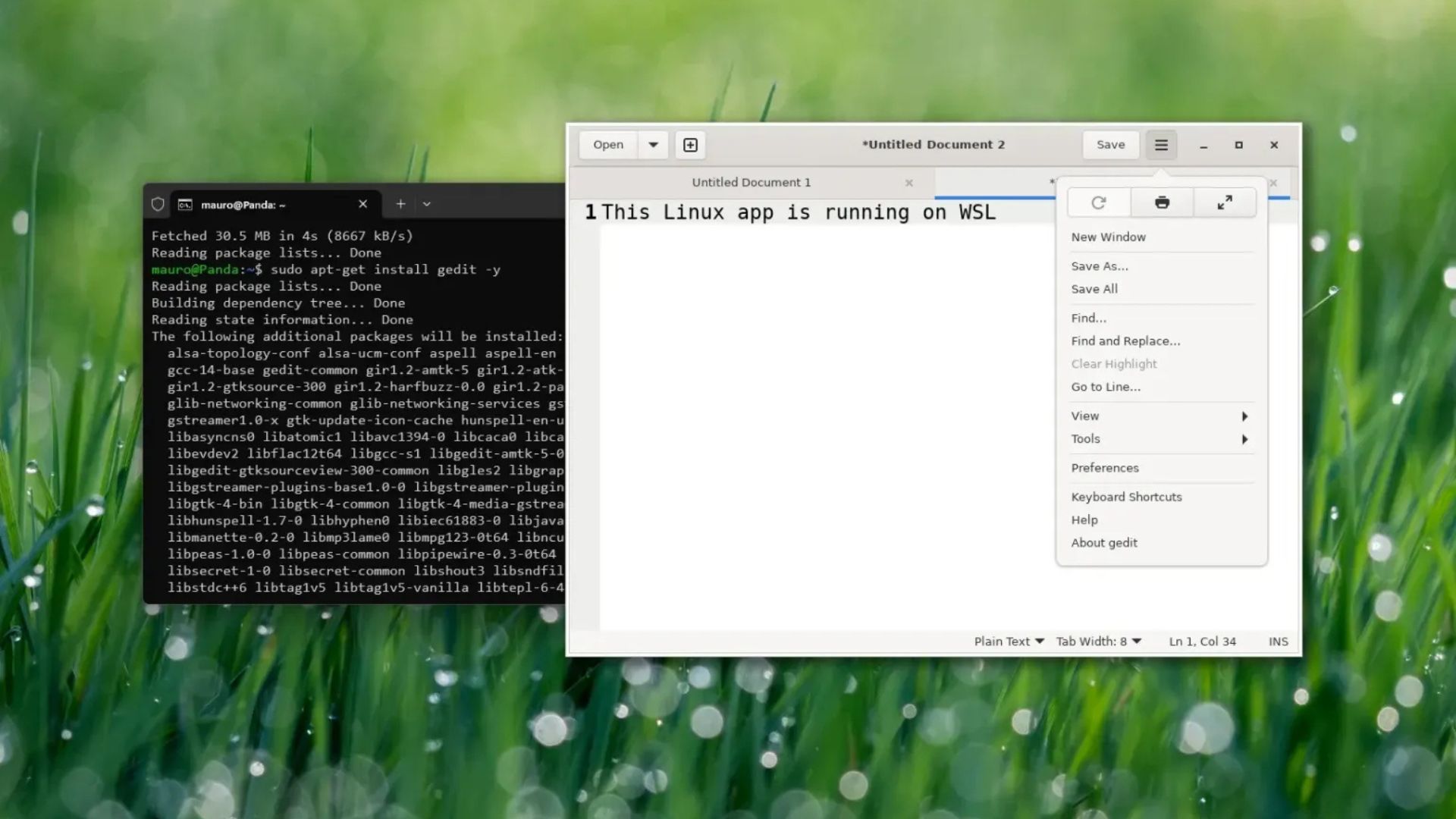Toggle overwrite mode via the INS indicator

tap(1279, 641)
